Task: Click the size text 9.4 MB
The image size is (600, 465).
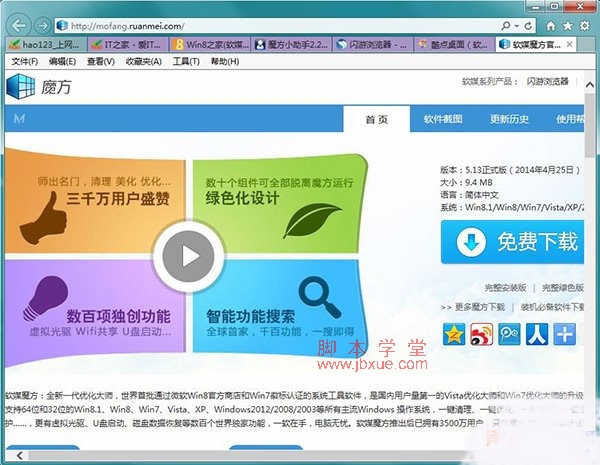Action: 479,183
